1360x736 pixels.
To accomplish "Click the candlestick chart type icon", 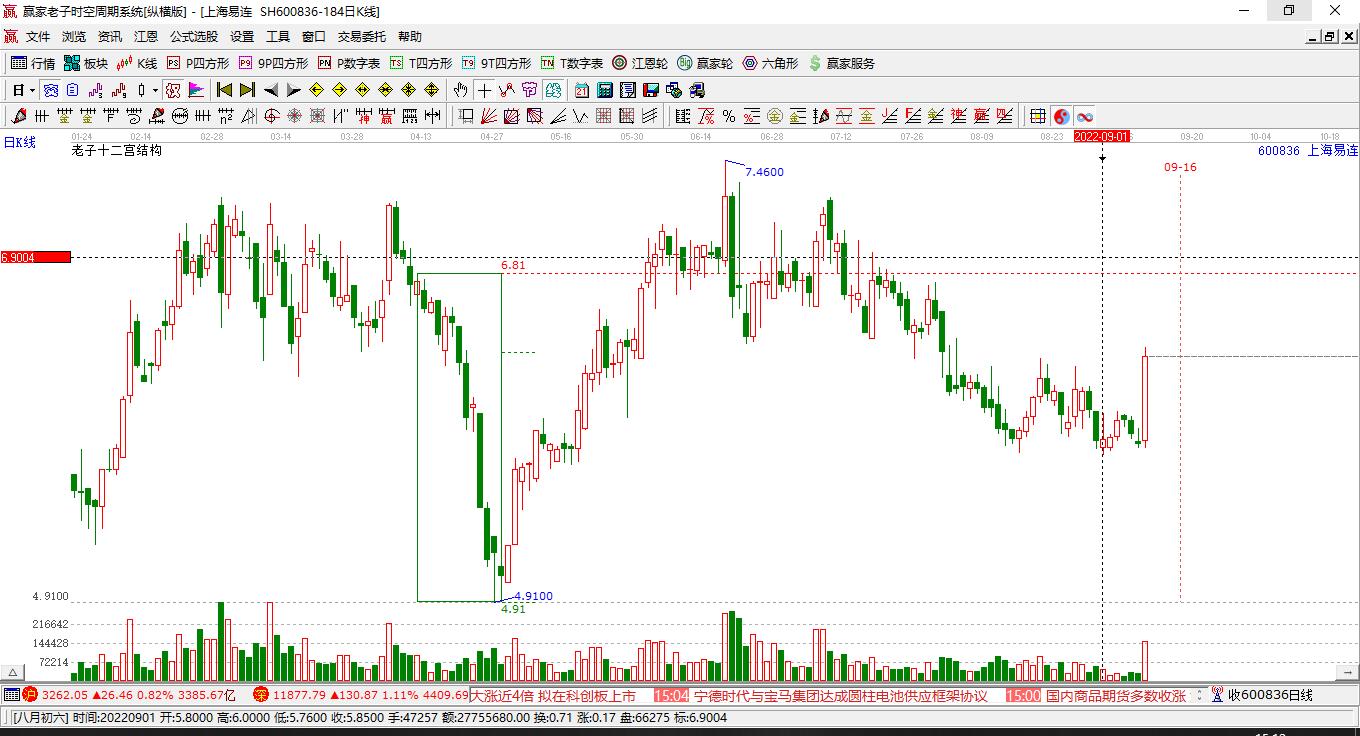I will pos(141,90).
